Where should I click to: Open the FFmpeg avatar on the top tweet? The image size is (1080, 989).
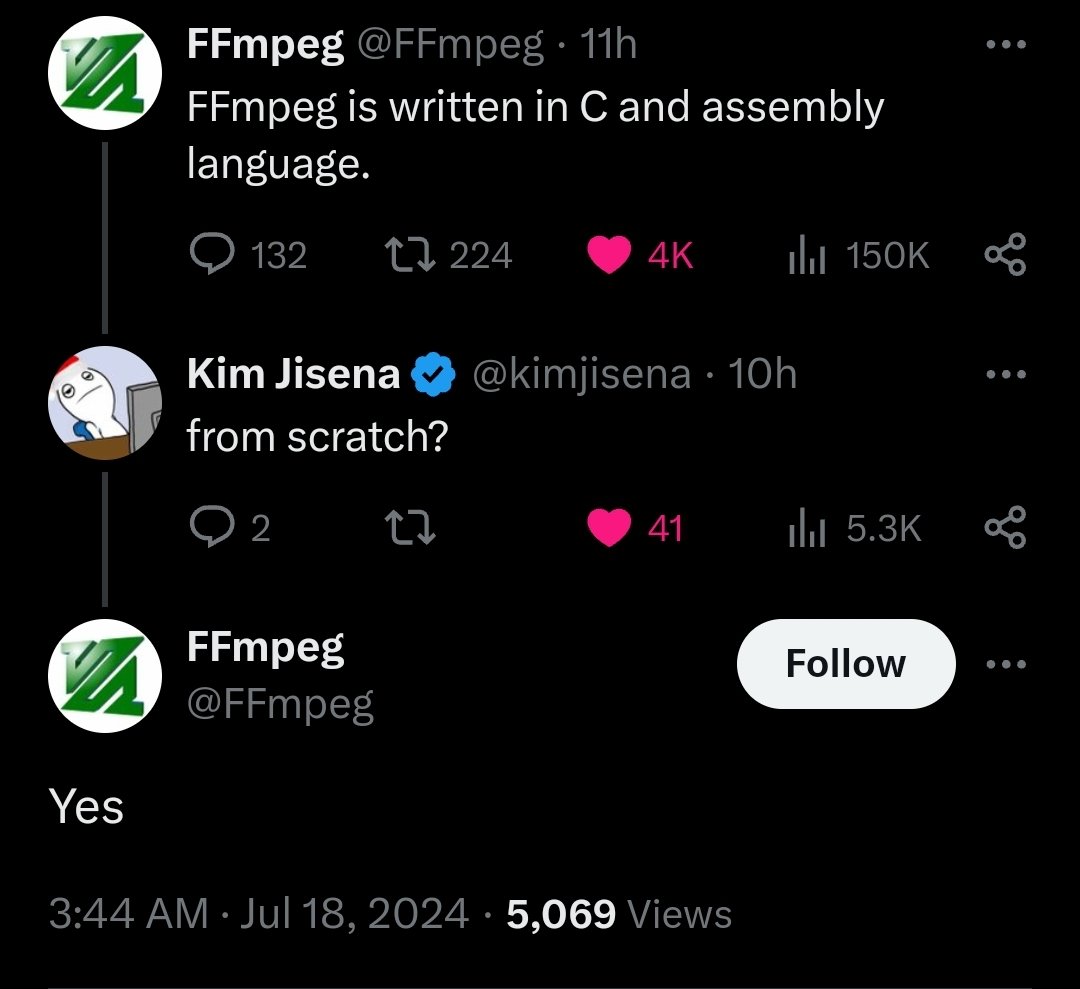pyautogui.click(x=105, y=72)
